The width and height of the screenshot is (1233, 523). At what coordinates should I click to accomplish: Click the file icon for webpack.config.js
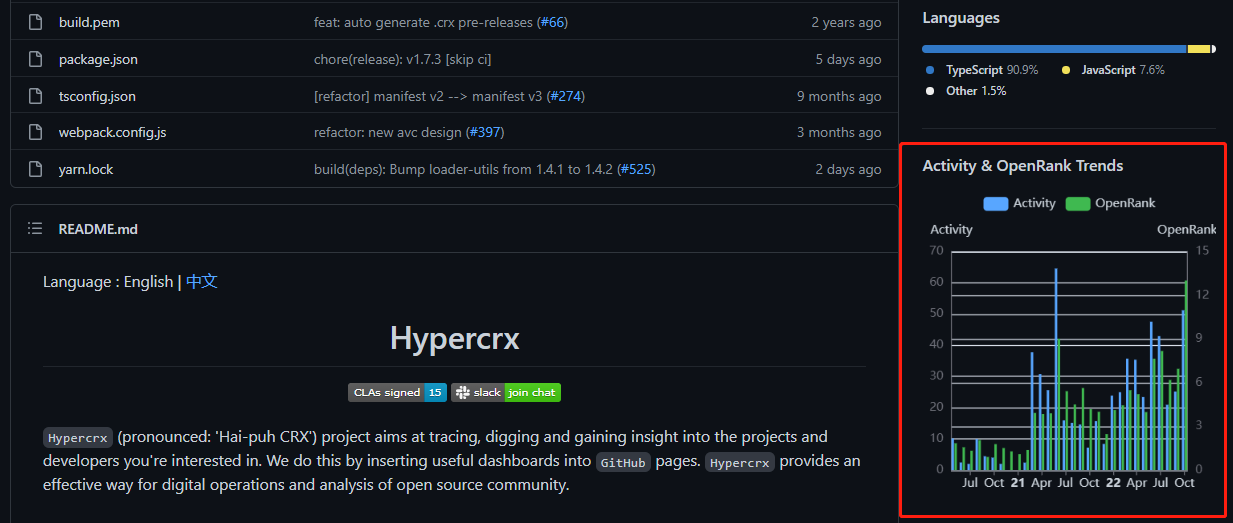pos(35,132)
